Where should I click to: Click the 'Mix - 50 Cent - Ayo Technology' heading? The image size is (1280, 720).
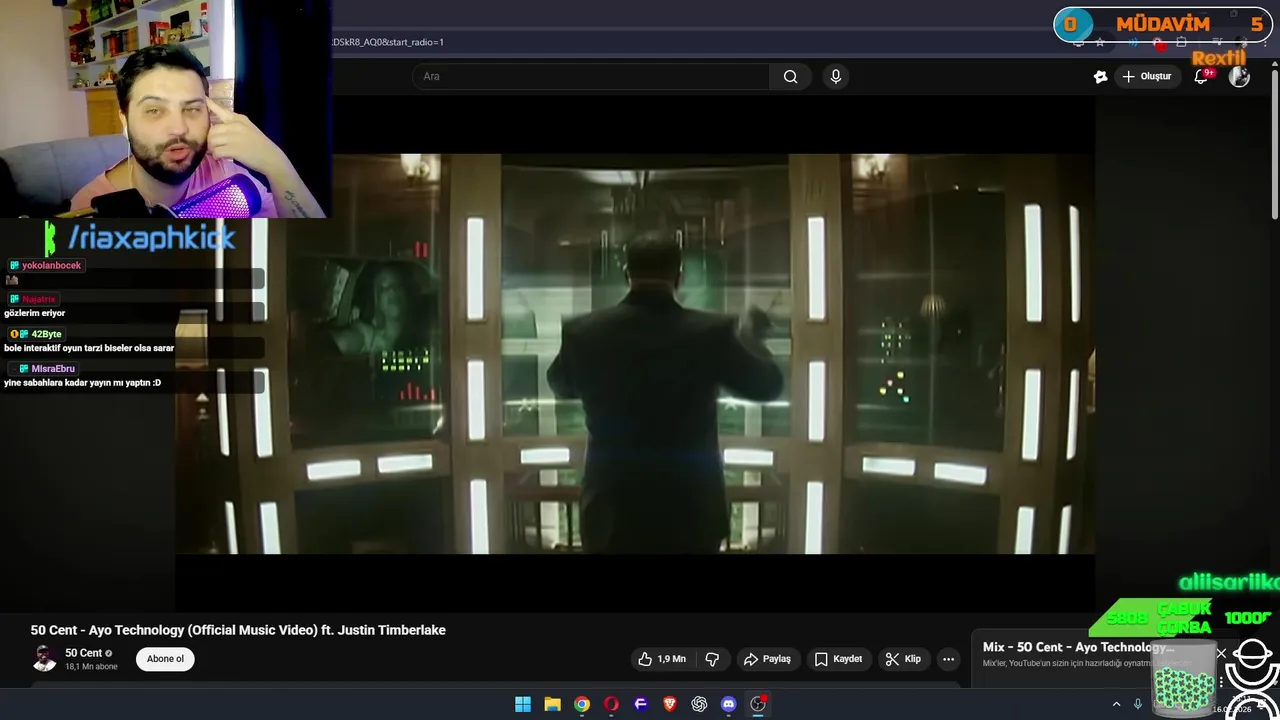click(x=1078, y=647)
